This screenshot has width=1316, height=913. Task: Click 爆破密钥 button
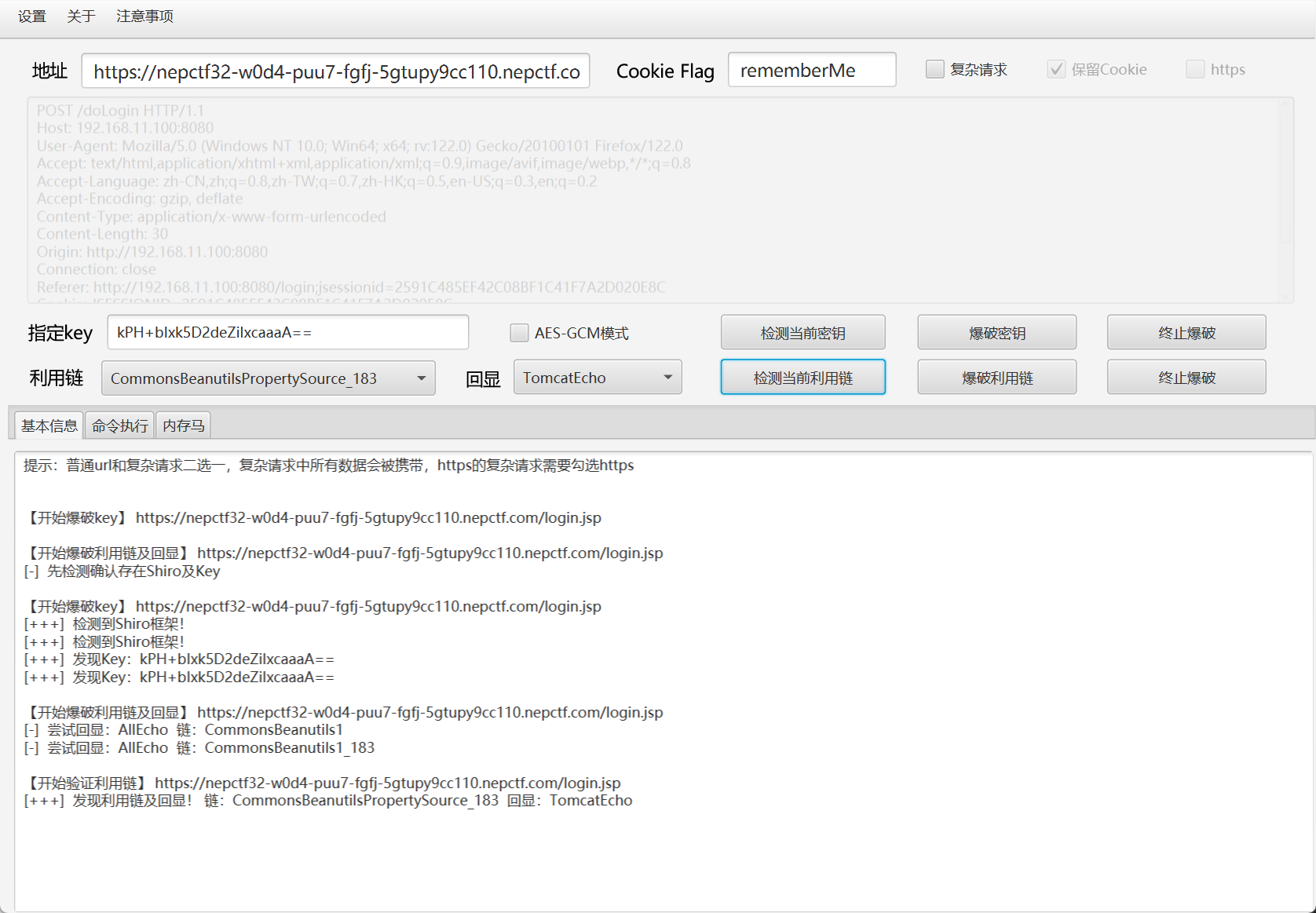click(996, 333)
